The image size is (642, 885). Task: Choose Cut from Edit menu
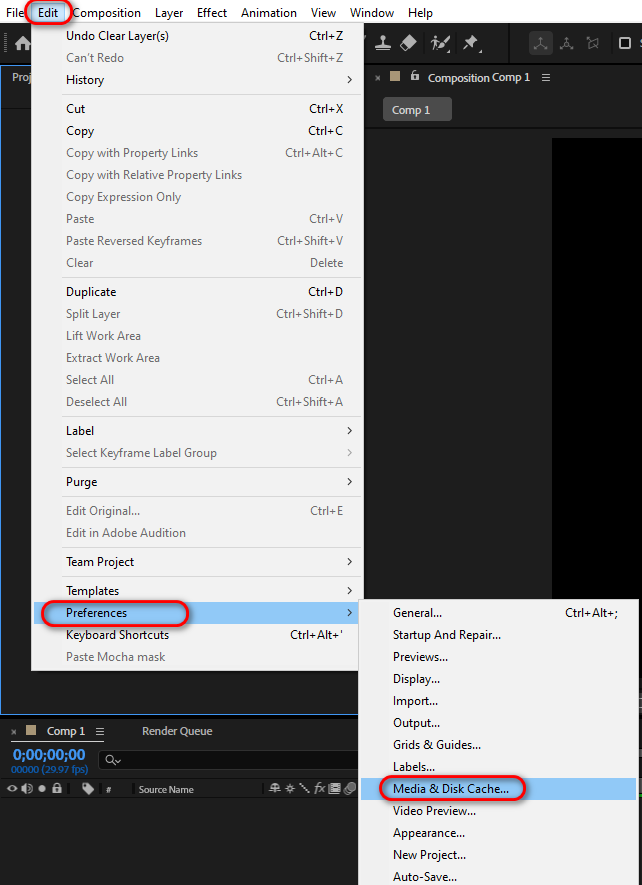pos(197,109)
